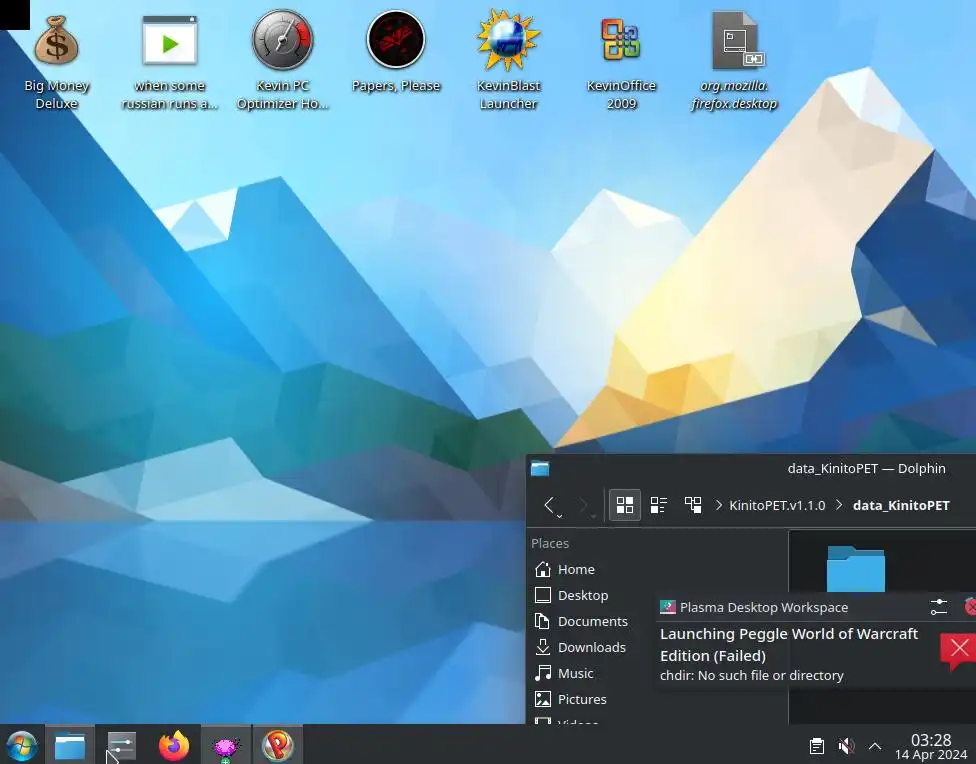Open the clipboard tray icon

click(817, 745)
